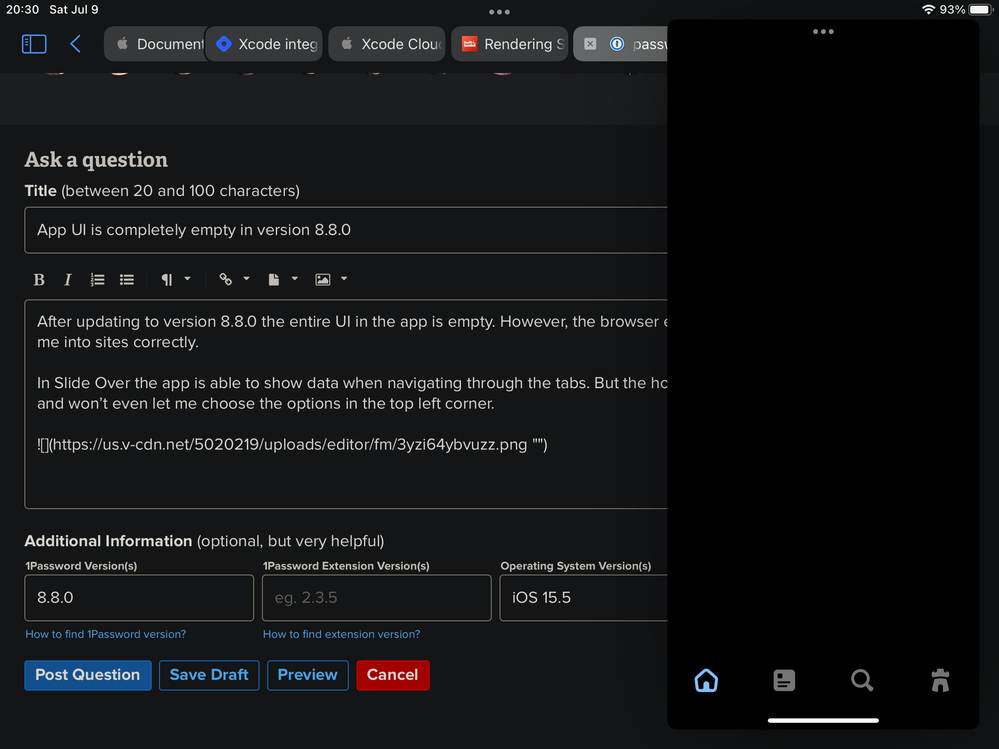Open the Home tab in Slide Over app

[x=706, y=680]
